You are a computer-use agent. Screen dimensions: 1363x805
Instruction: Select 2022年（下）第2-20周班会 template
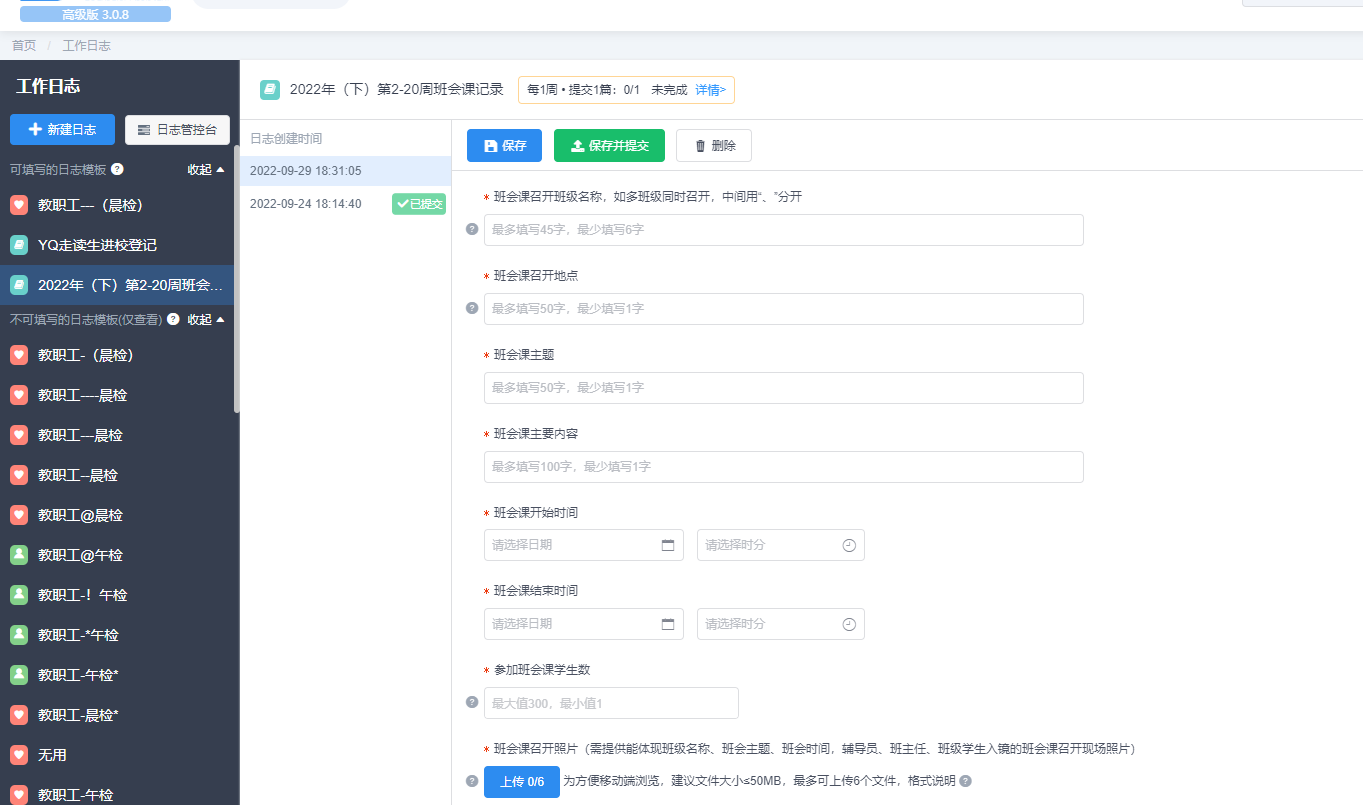point(117,285)
